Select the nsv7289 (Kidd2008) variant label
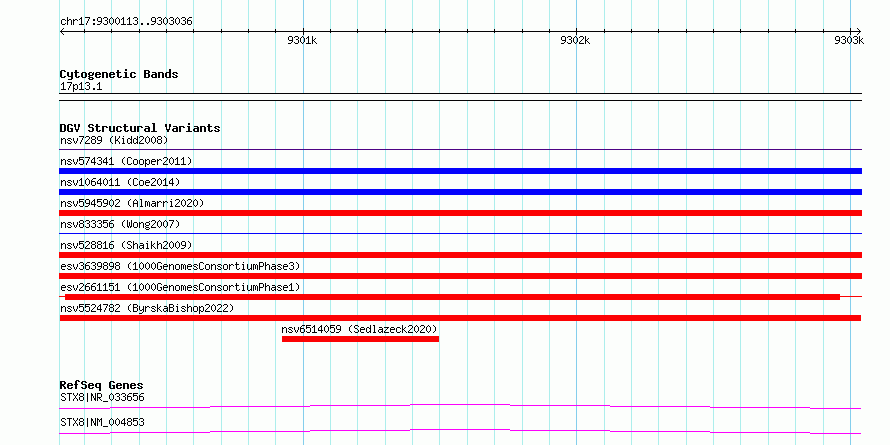 tap(114, 140)
